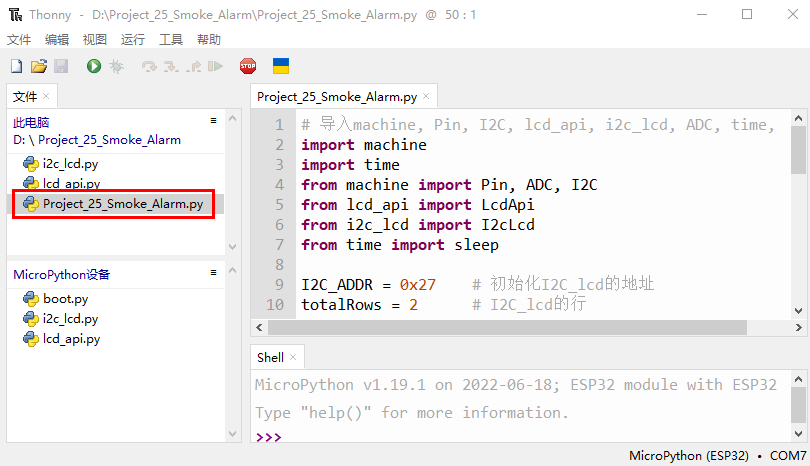Click the Step out icon
The height and width of the screenshot is (466, 810).
194,66
